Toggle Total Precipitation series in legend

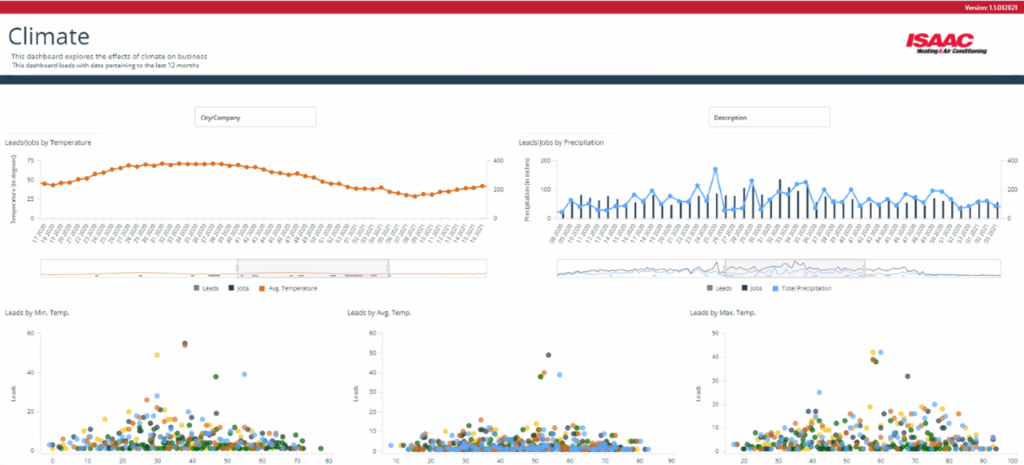point(802,288)
